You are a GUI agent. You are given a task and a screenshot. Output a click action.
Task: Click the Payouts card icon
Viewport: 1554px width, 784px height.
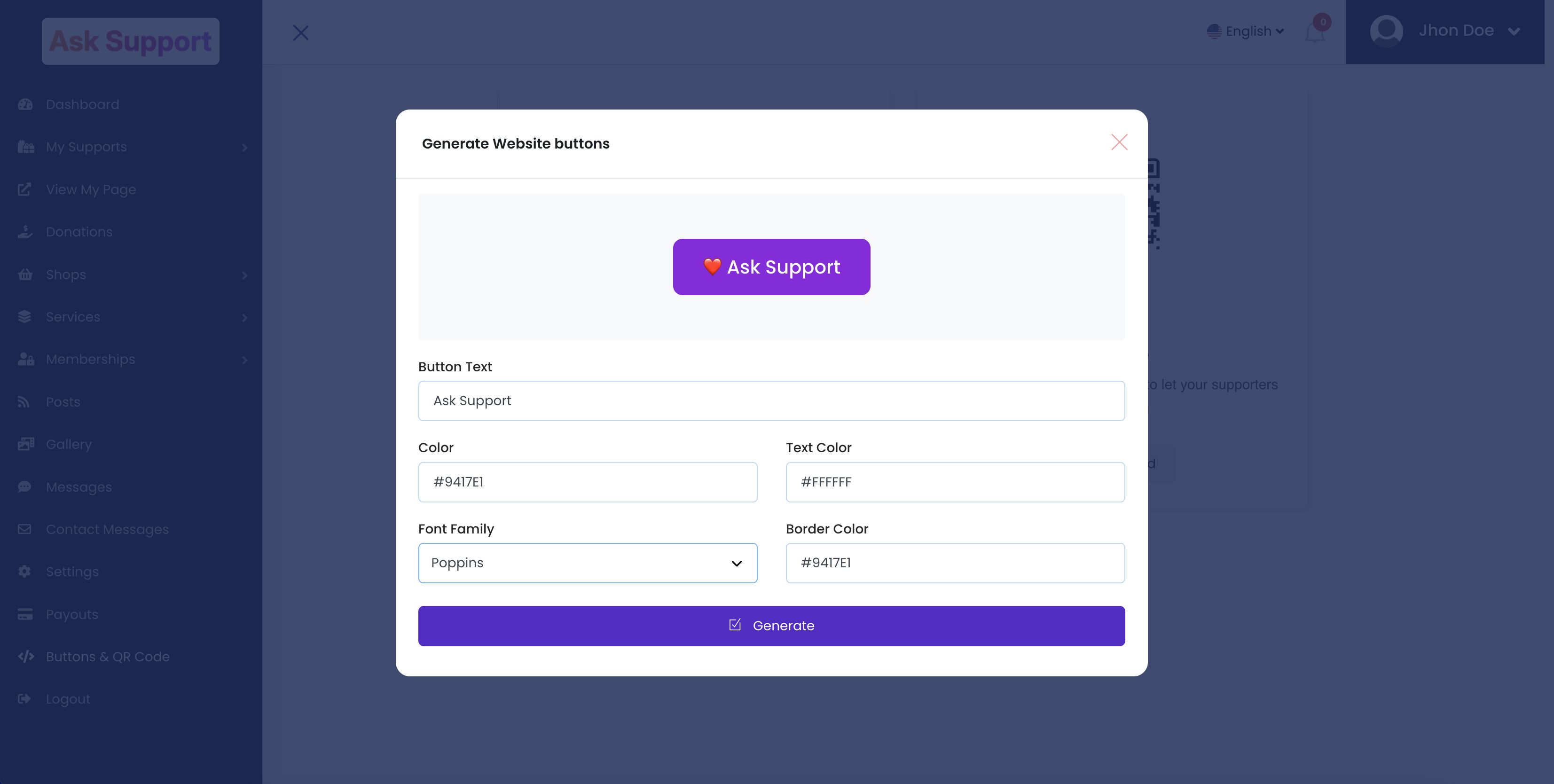(25, 614)
